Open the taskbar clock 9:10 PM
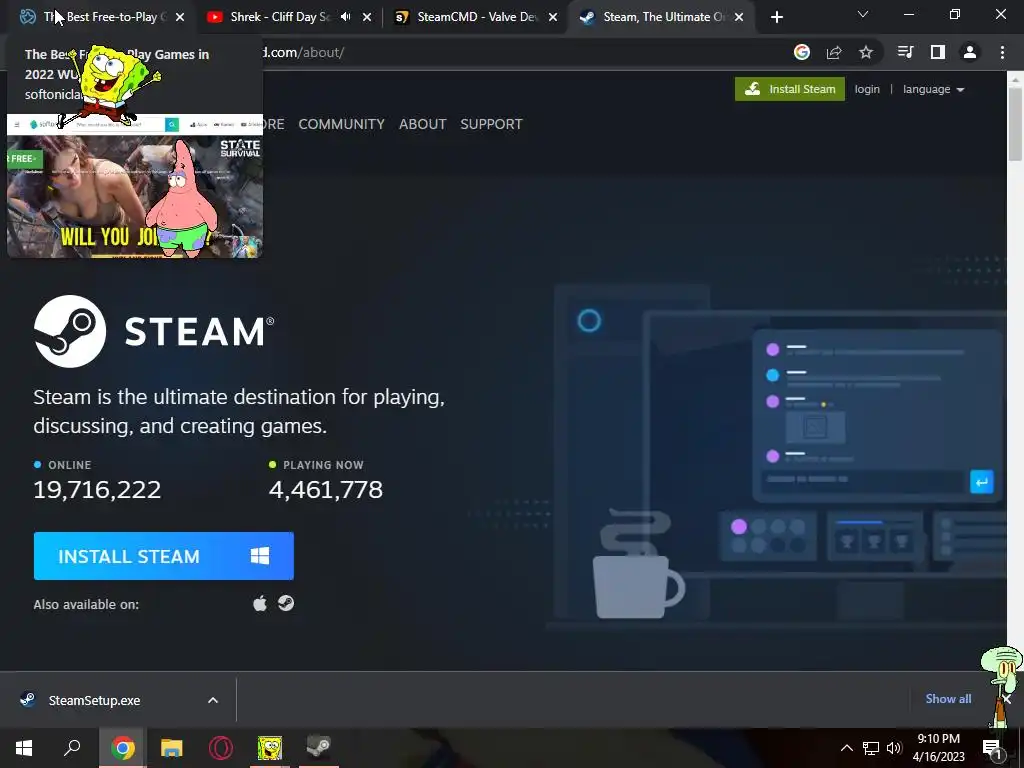Image resolution: width=1024 pixels, height=768 pixels. click(x=938, y=748)
